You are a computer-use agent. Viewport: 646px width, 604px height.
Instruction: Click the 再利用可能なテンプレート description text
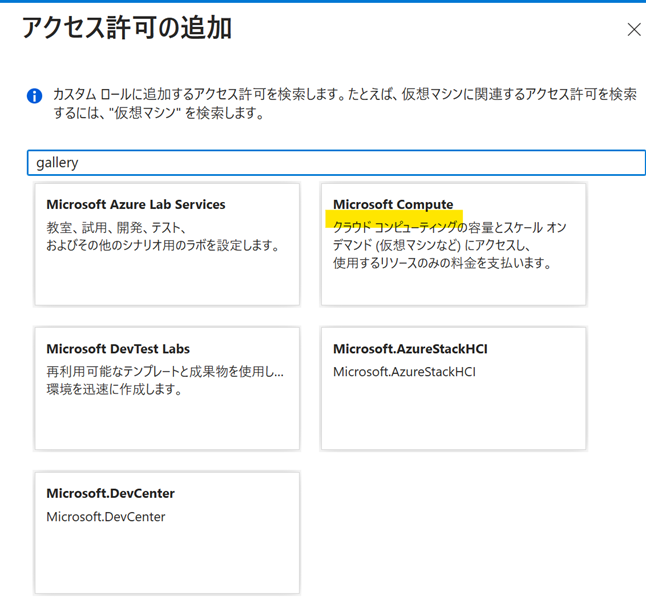pyautogui.click(x=165, y=372)
